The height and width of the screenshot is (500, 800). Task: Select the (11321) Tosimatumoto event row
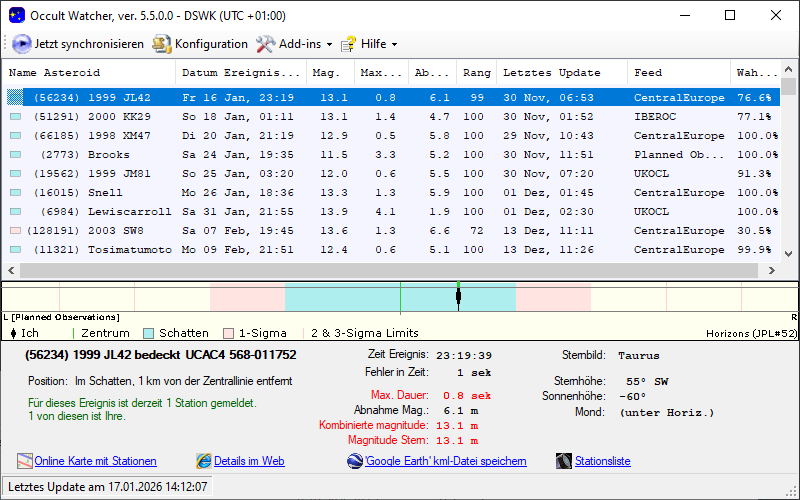pos(393,249)
